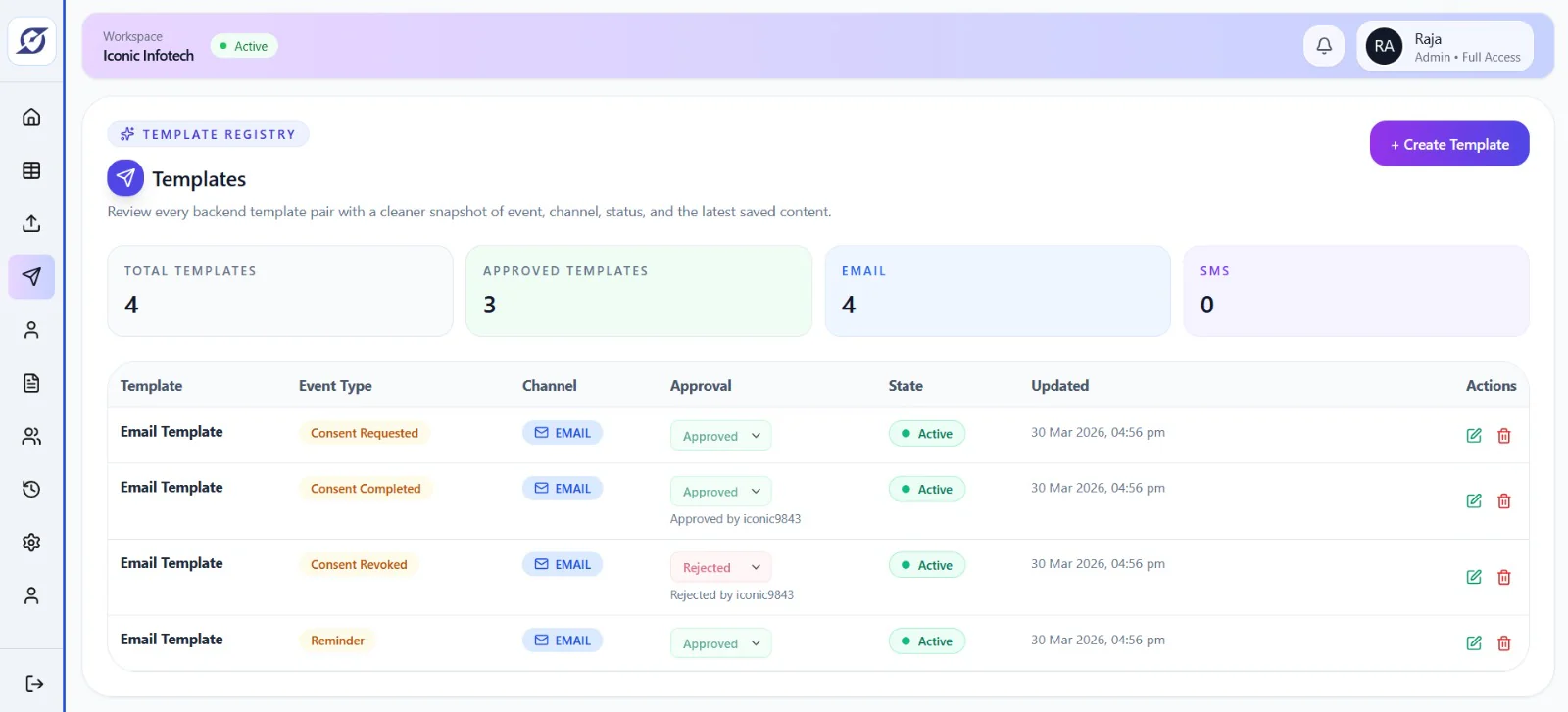Click the Approved Templates card
Viewport: 1568px width, 712px height.
[639, 291]
